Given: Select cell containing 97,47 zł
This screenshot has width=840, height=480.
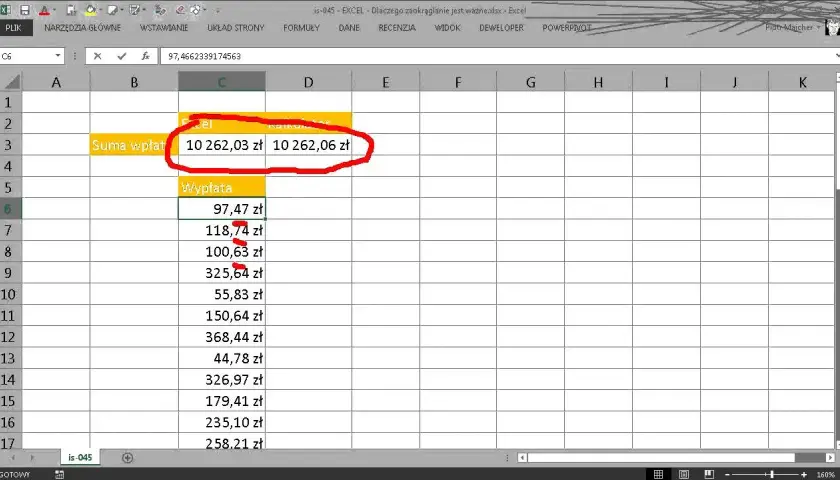Looking at the screenshot, I should click(x=222, y=208).
